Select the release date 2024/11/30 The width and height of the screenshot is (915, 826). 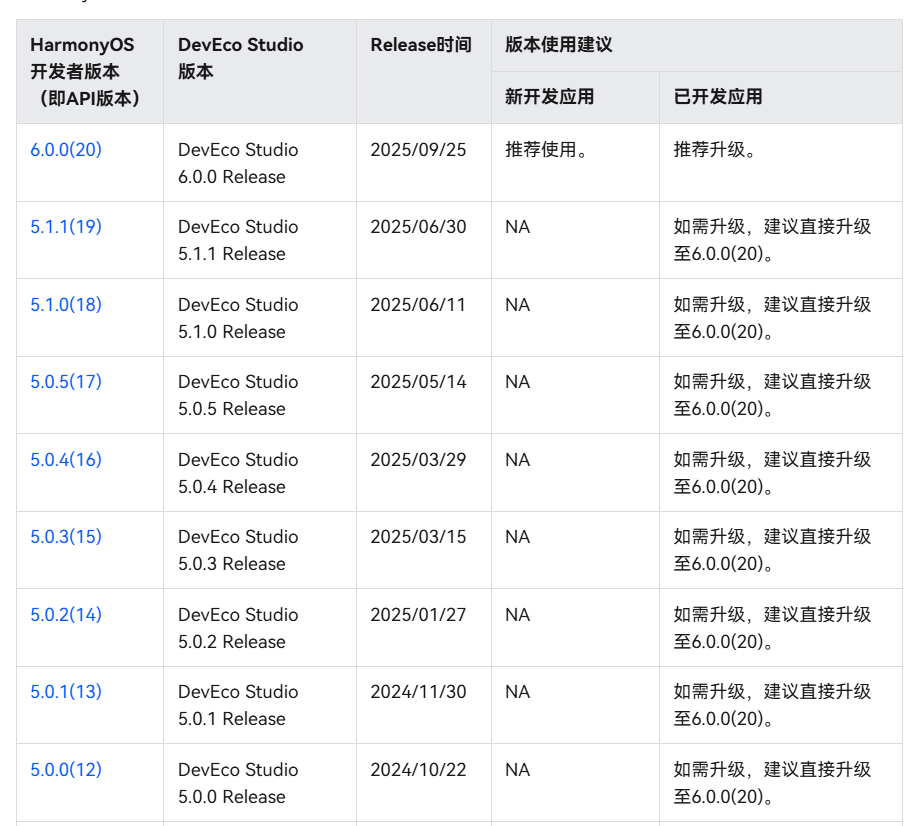pyautogui.click(x=418, y=691)
